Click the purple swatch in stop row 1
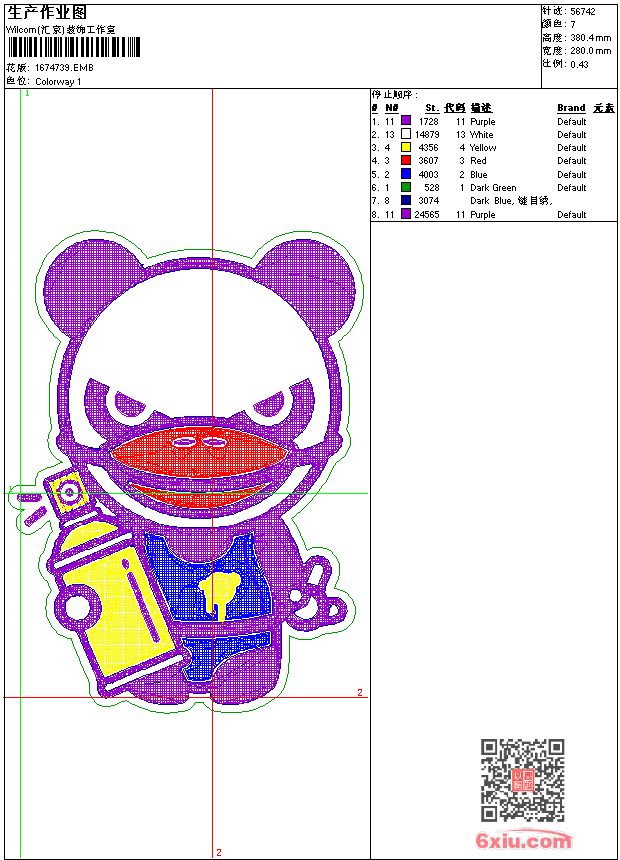The width and height of the screenshot is (620, 860). pos(406,120)
